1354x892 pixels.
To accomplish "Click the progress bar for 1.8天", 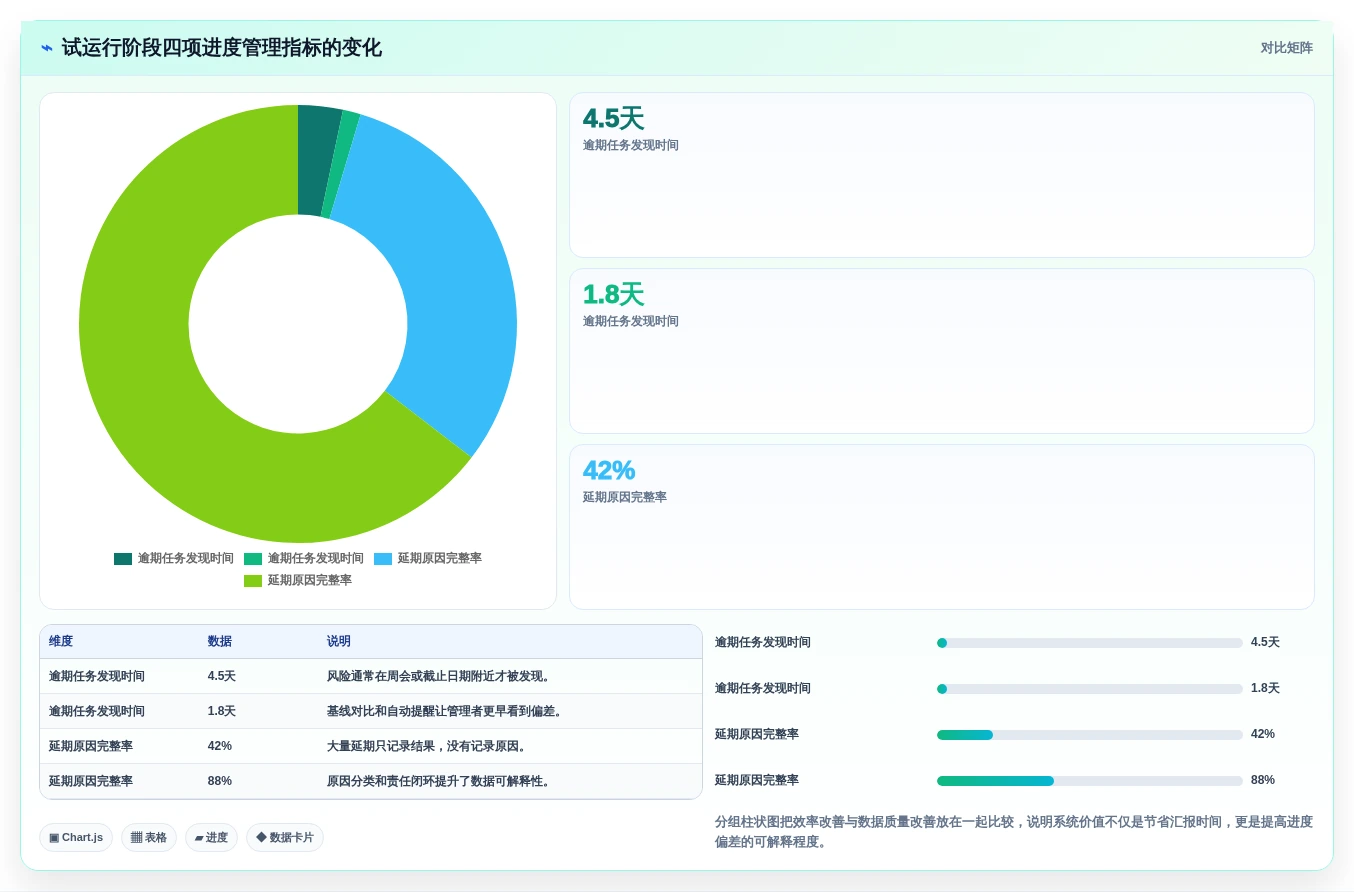I will pos(1090,689).
